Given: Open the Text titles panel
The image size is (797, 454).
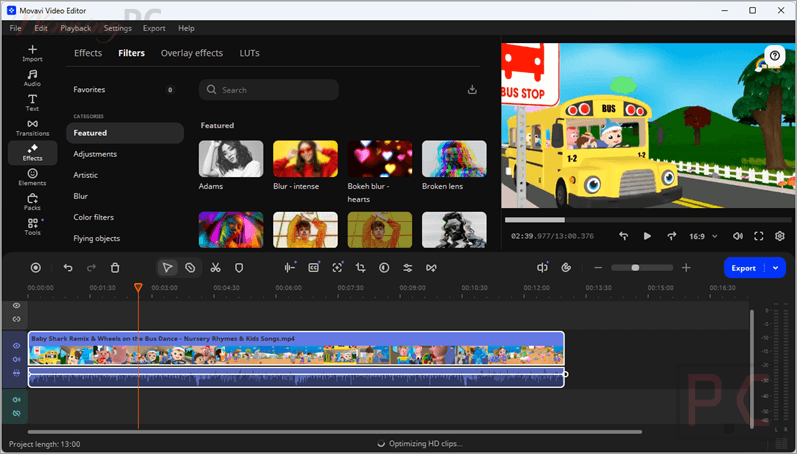Looking at the screenshot, I should point(32,103).
